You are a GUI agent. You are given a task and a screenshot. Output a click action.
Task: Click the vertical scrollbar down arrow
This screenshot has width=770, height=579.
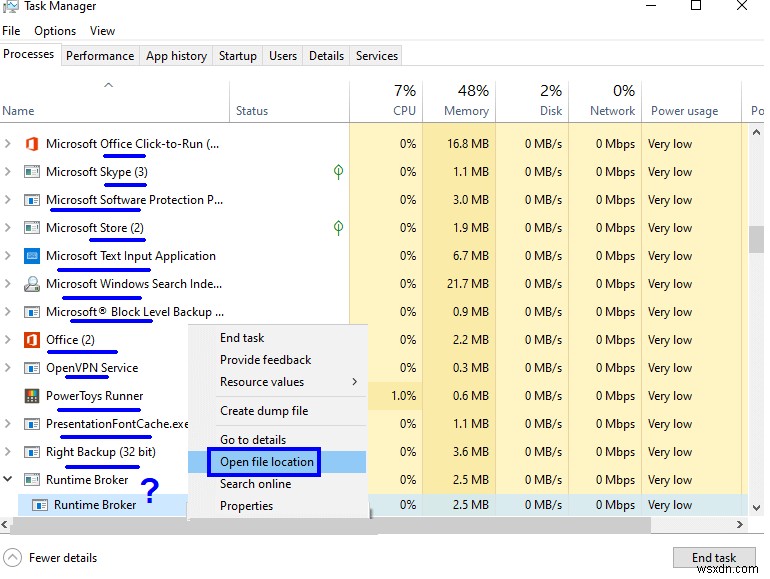coord(756,508)
